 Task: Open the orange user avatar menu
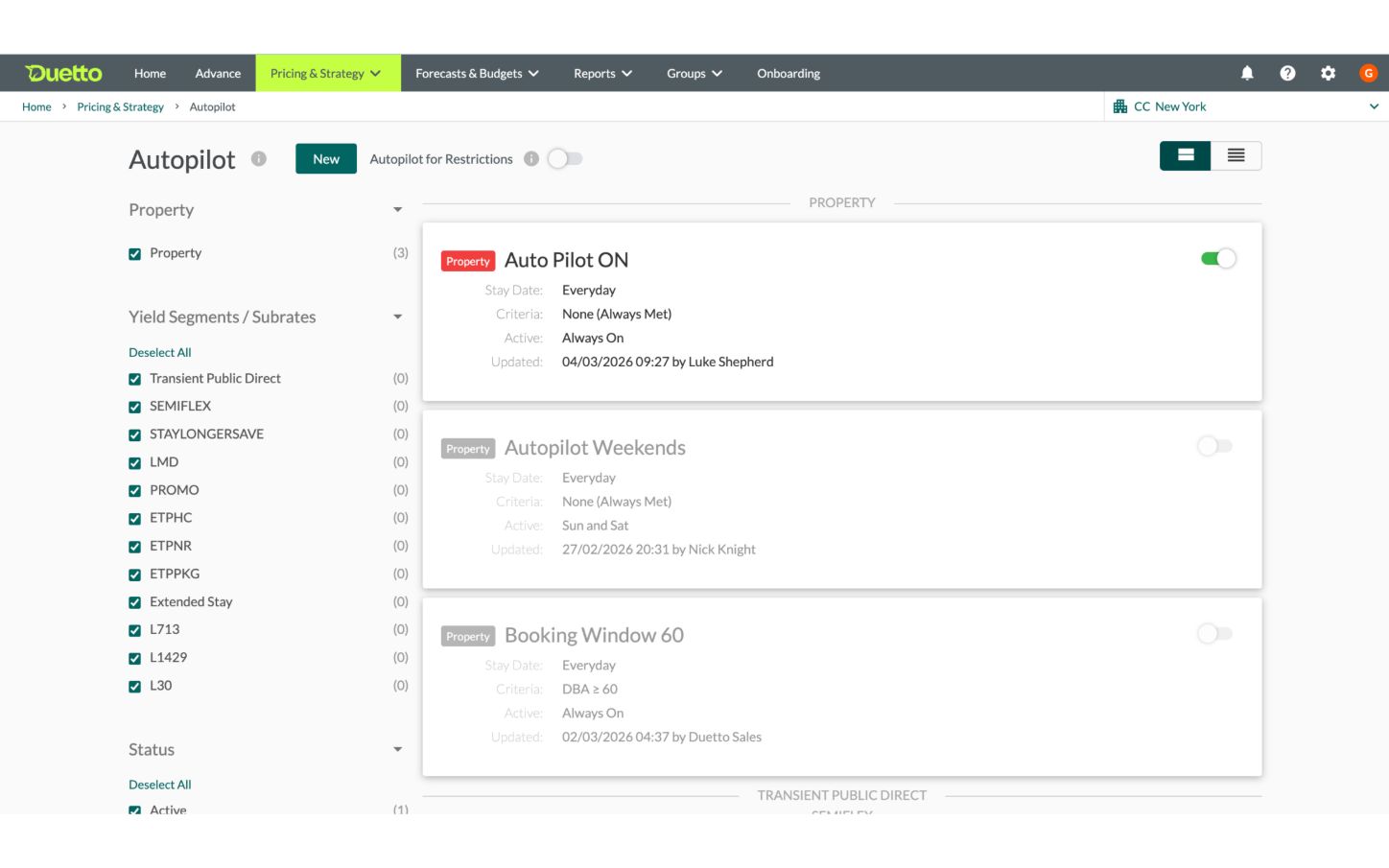pyautogui.click(x=1368, y=73)
